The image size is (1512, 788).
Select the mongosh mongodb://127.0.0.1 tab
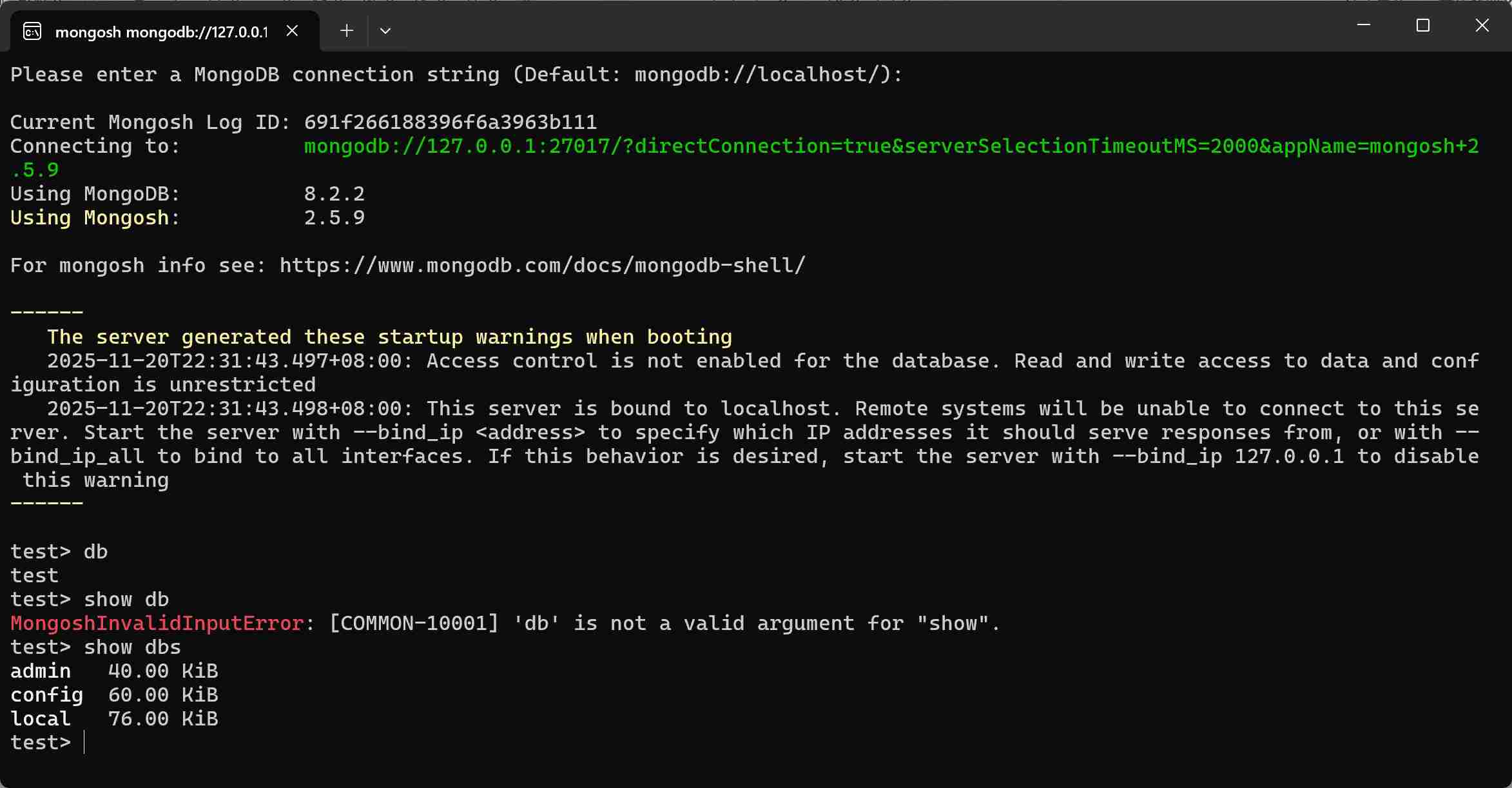(161, 30)
